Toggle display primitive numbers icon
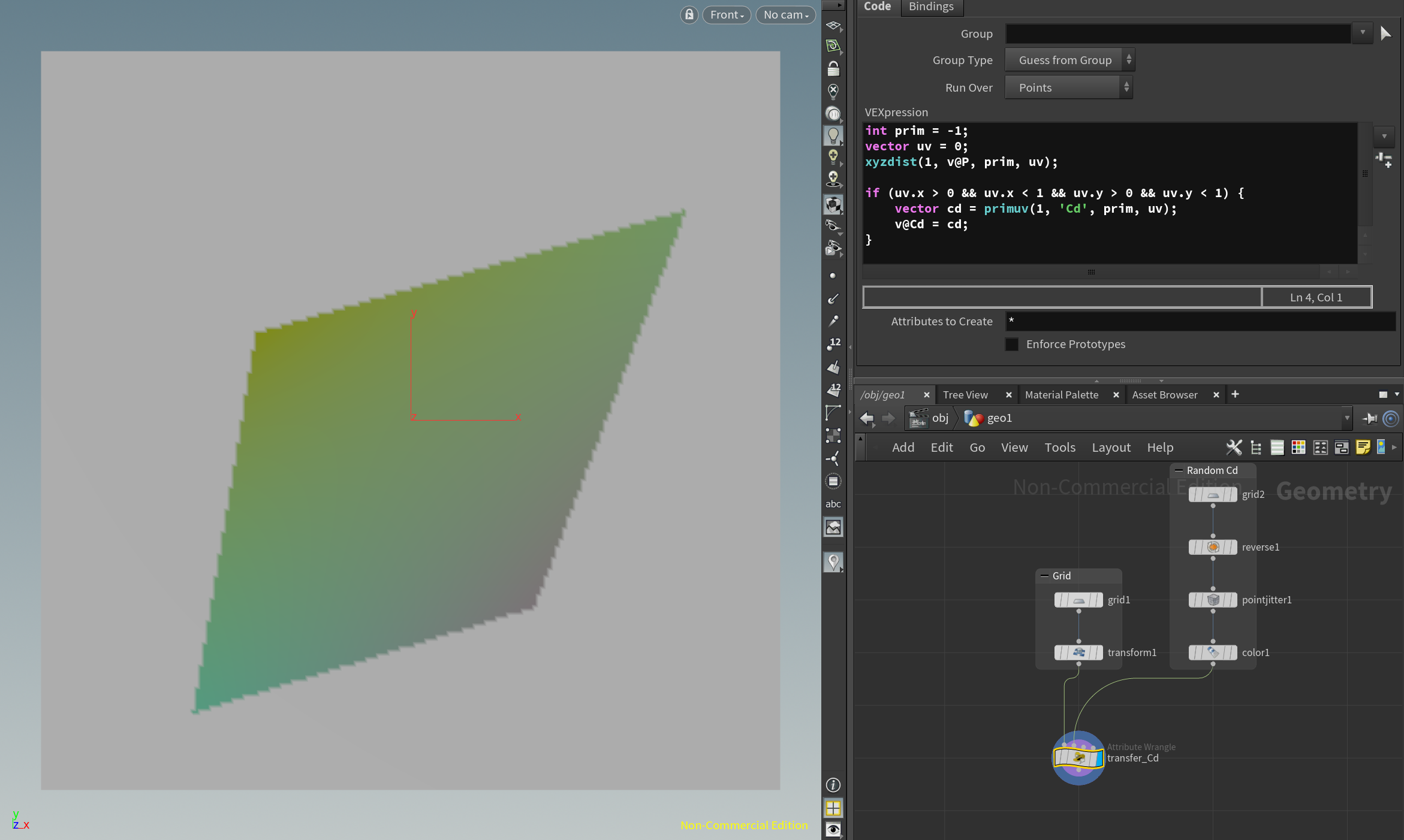This screenshot has height=840, width=1404. (x=833, y=389)
